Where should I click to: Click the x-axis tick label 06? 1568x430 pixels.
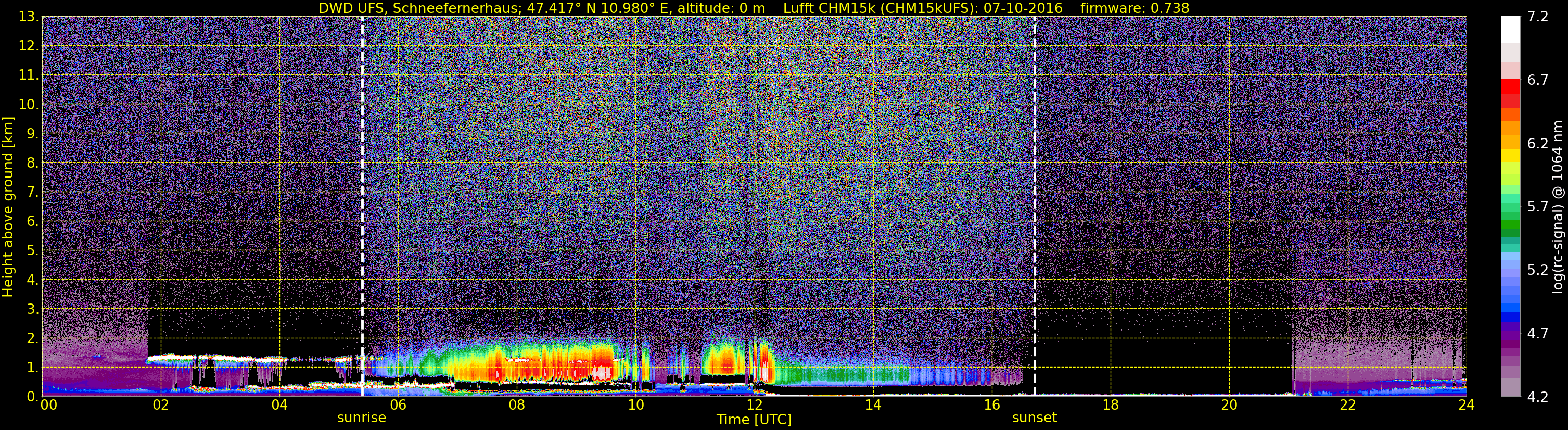[398, 405]
